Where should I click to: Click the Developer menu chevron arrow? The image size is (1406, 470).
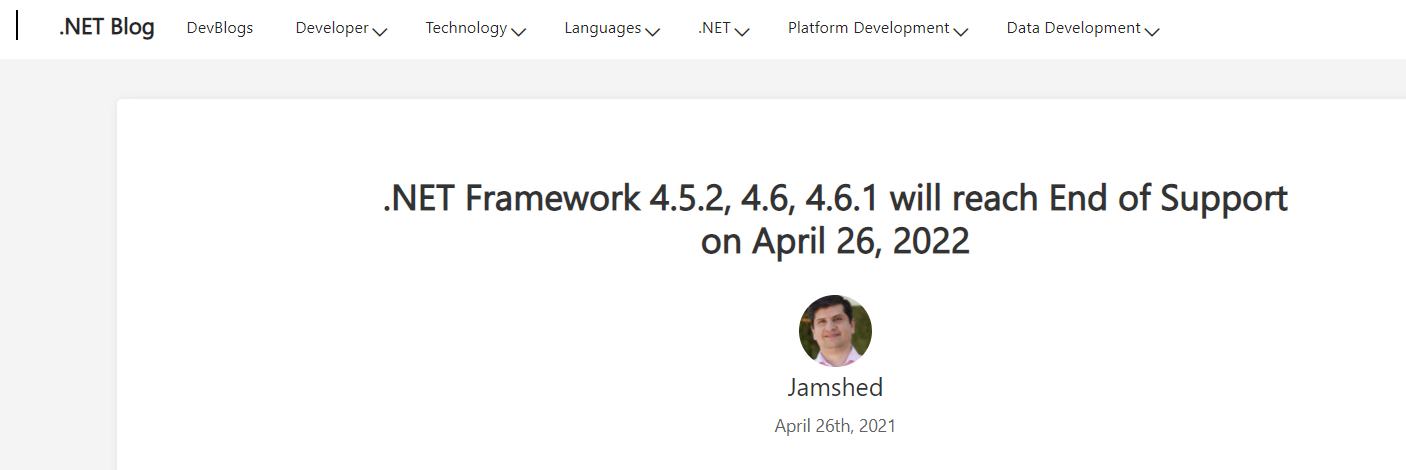380,31
